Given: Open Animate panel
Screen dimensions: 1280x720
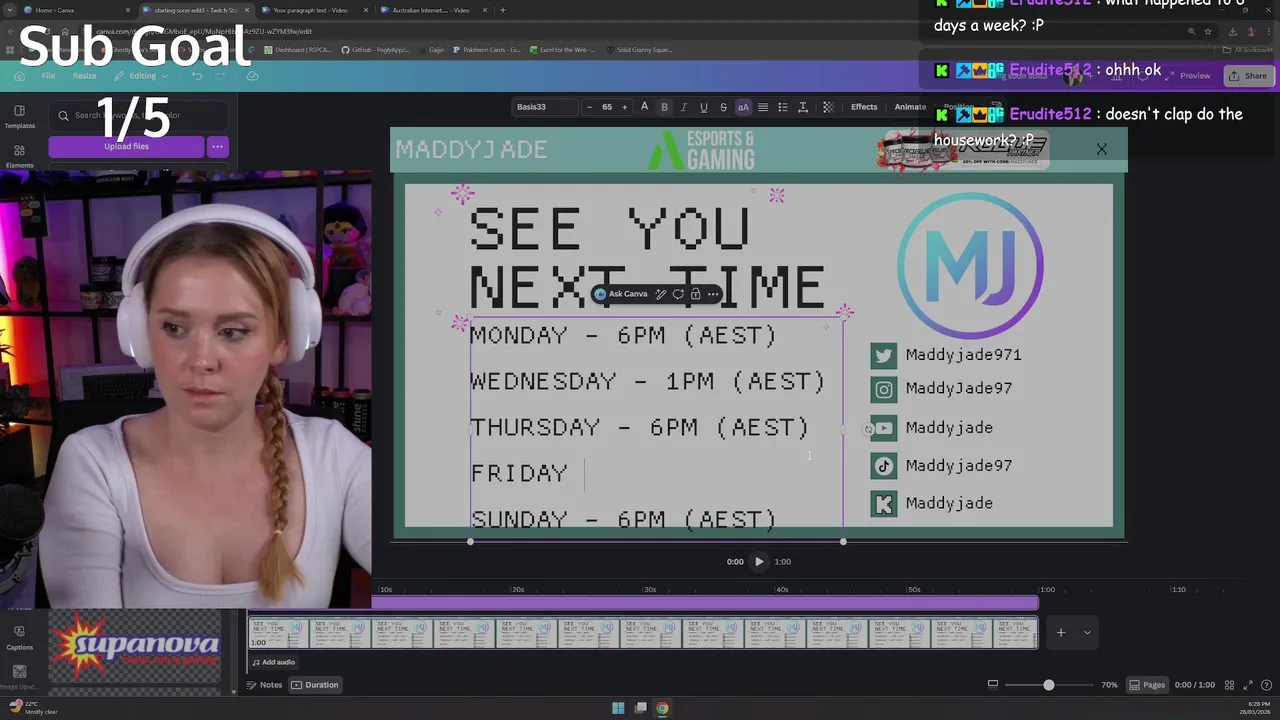Looking at the screenshot, I should click(x=910, y=107).
